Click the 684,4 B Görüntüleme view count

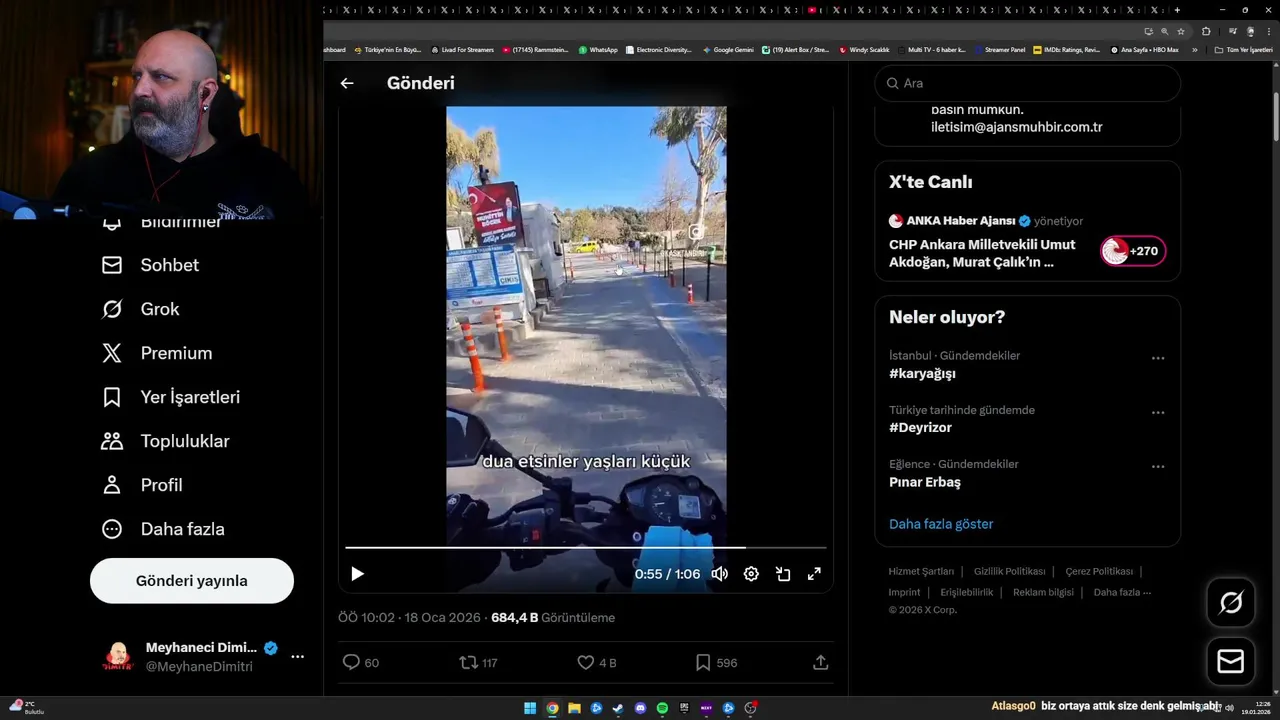point(553,618)
